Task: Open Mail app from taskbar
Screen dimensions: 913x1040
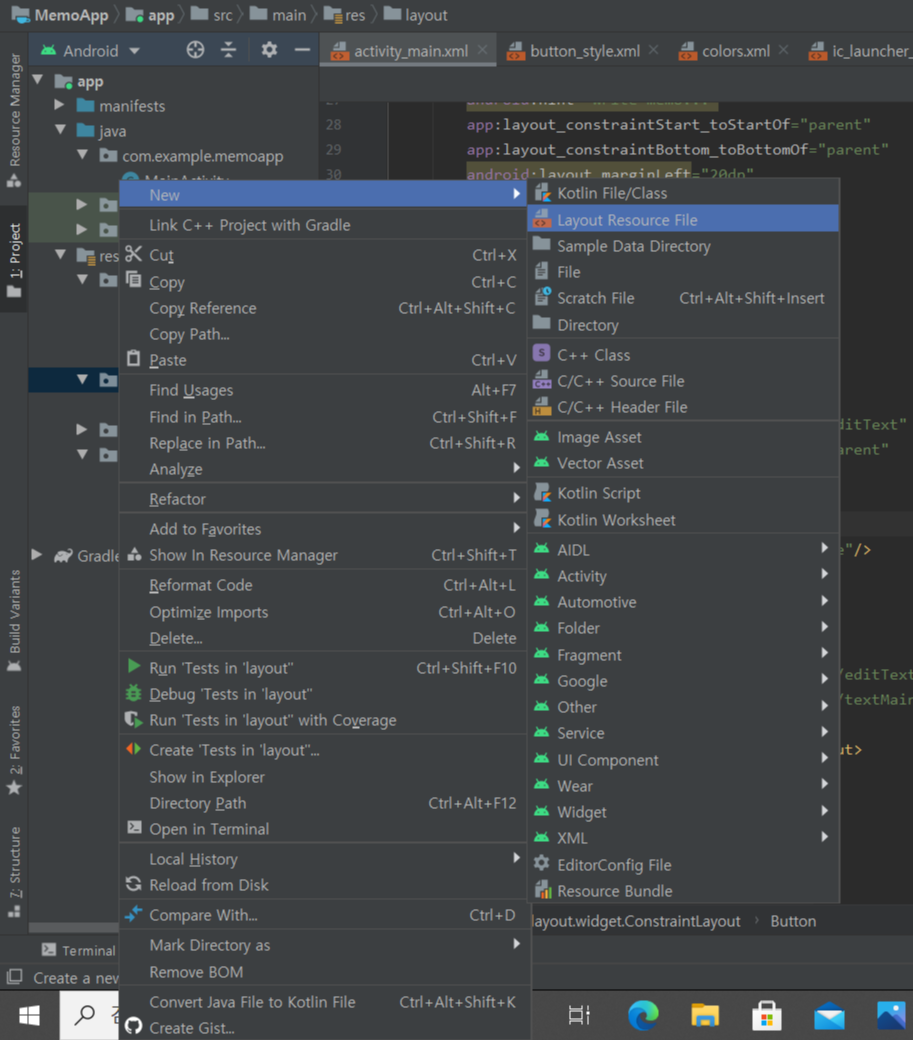Action: (829, 1016)
